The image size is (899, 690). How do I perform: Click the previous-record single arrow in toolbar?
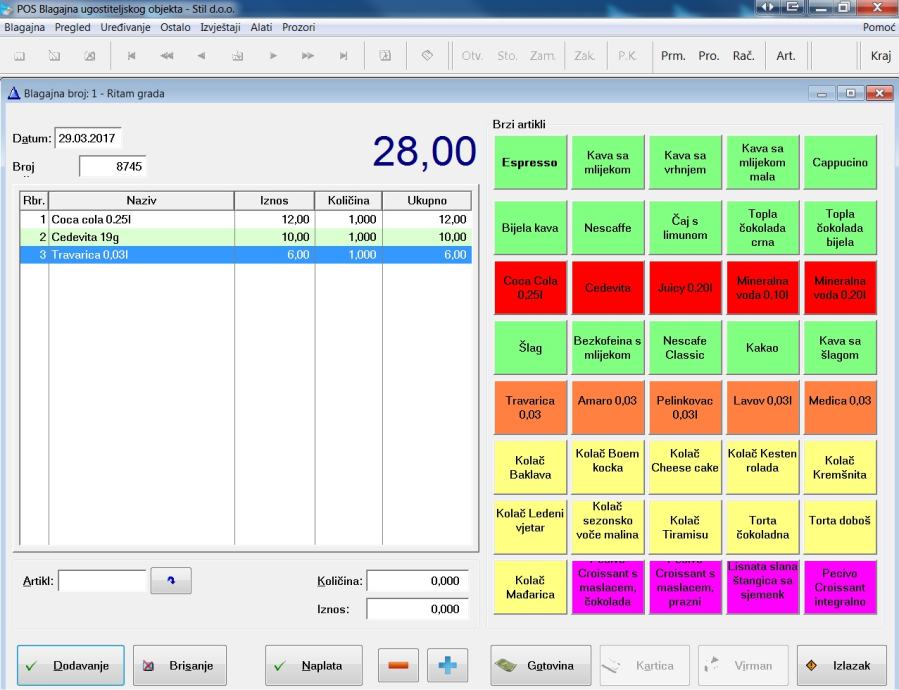click(x=201, y=56)
